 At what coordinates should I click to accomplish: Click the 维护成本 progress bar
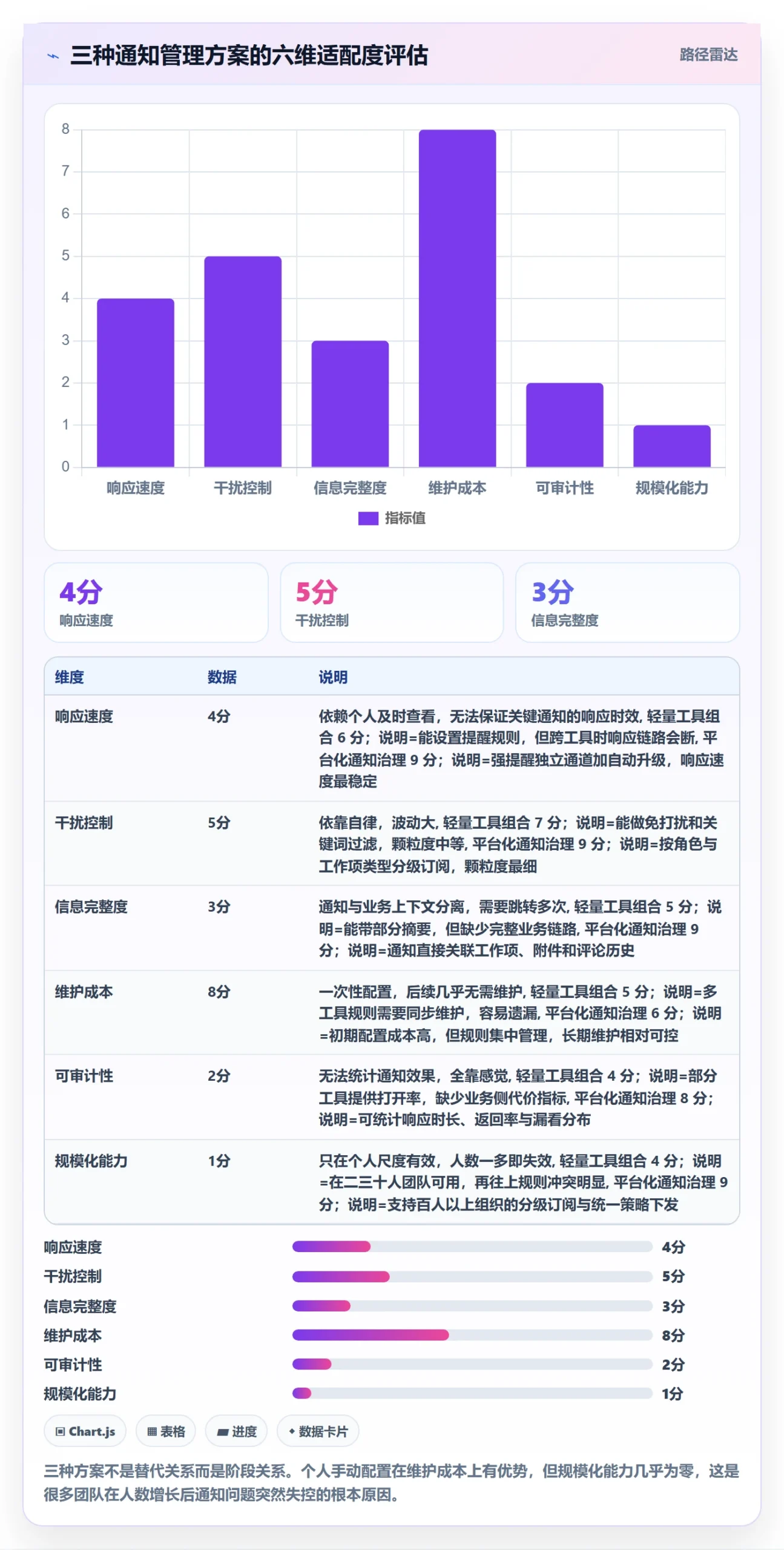(472, 1335)
